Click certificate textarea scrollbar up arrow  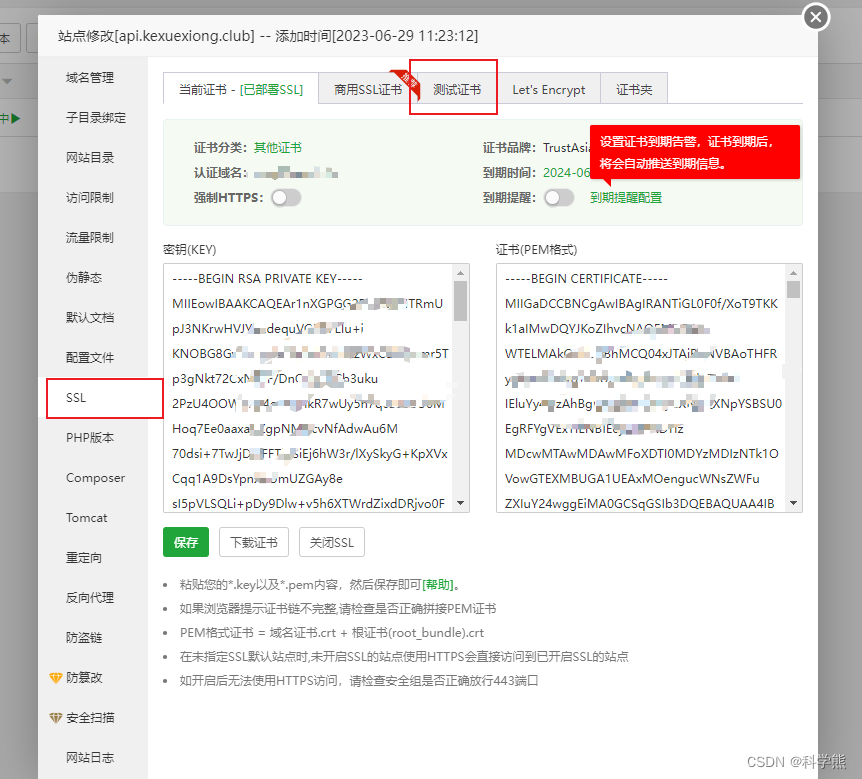point(793,273)
